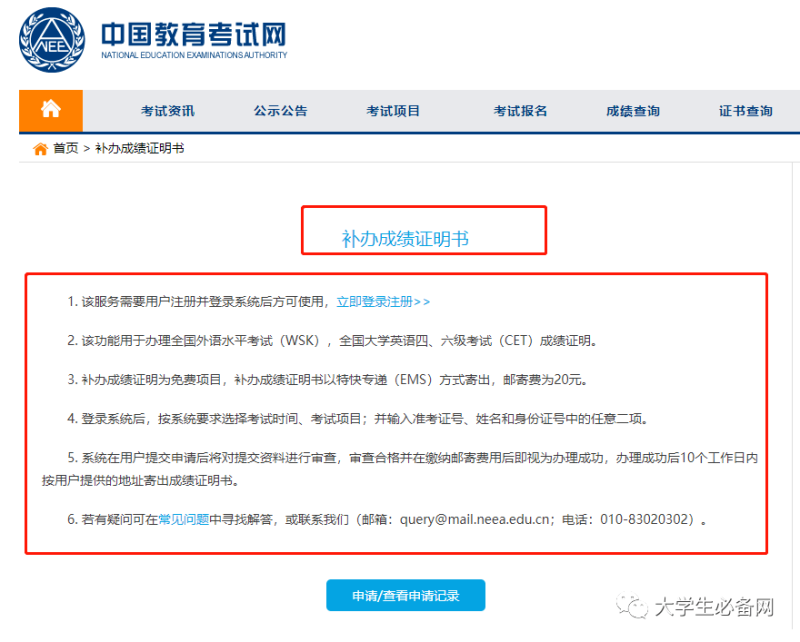Click the blue 补办成绩证明书 page heading
Viewport: 800px width, 642px height.
[405, 238]
